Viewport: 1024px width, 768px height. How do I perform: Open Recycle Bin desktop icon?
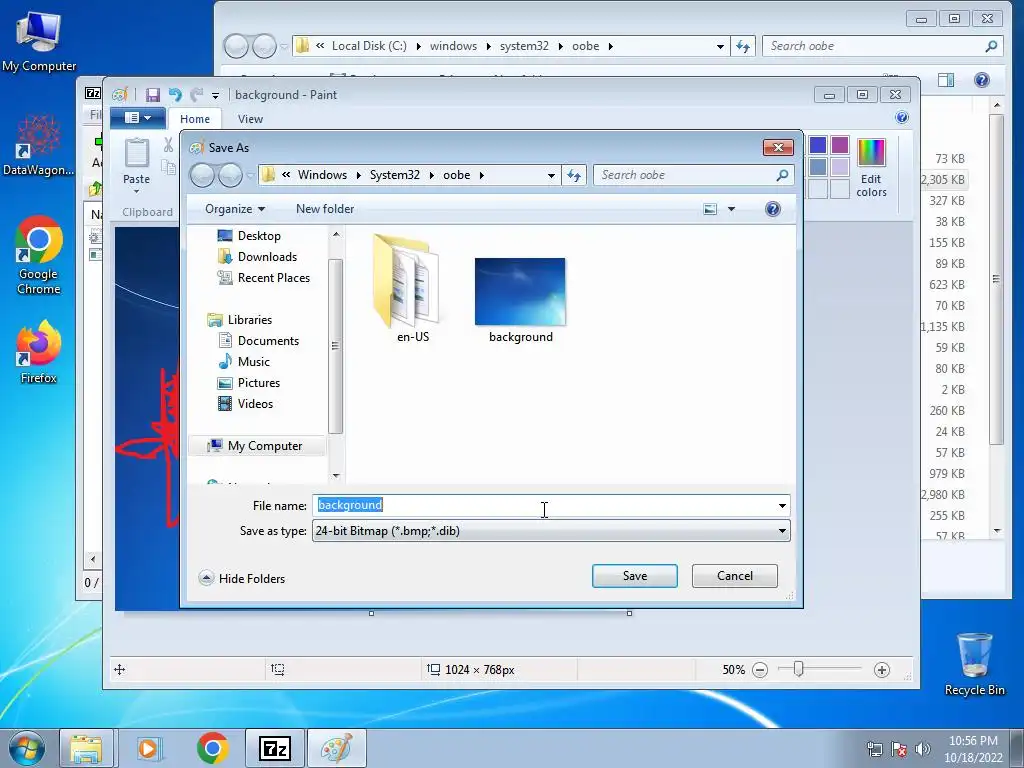click(974, 664)
